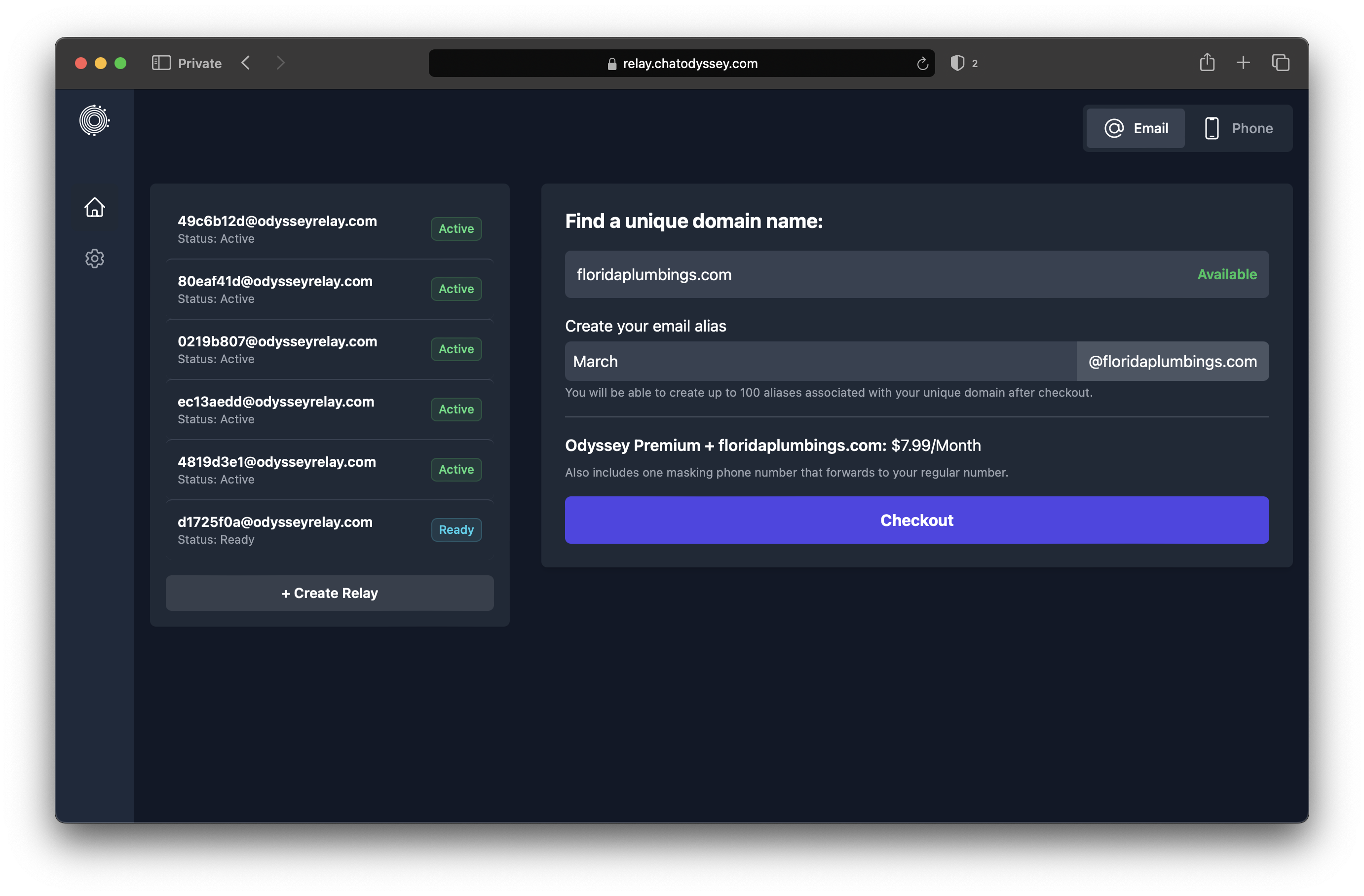Viewport: 1364px width, 896px height.
Task: Open the Settings gear in sidebar
Action: 95,259
